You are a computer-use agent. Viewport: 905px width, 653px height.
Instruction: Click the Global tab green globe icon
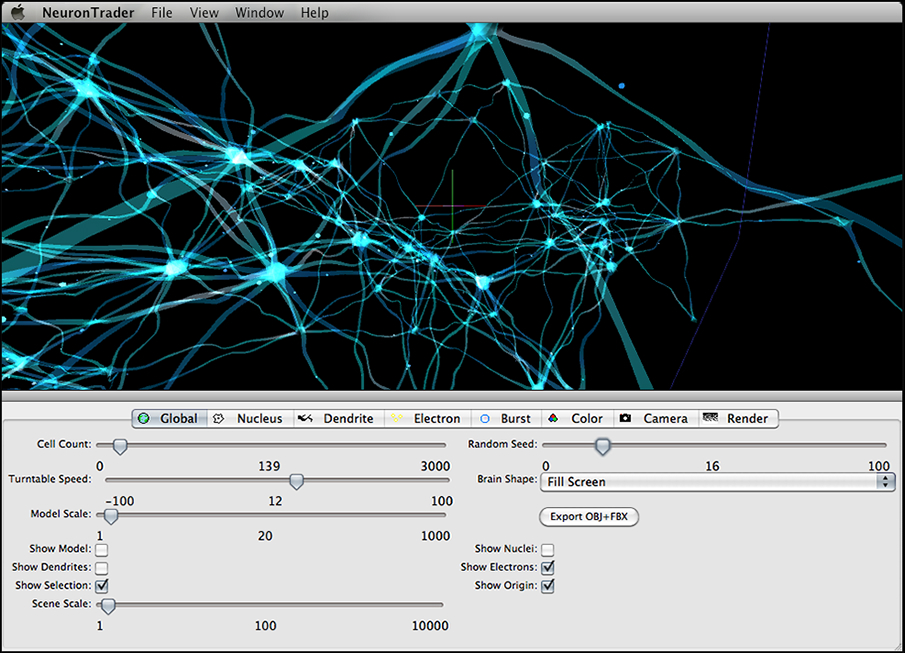pos(144,419)
